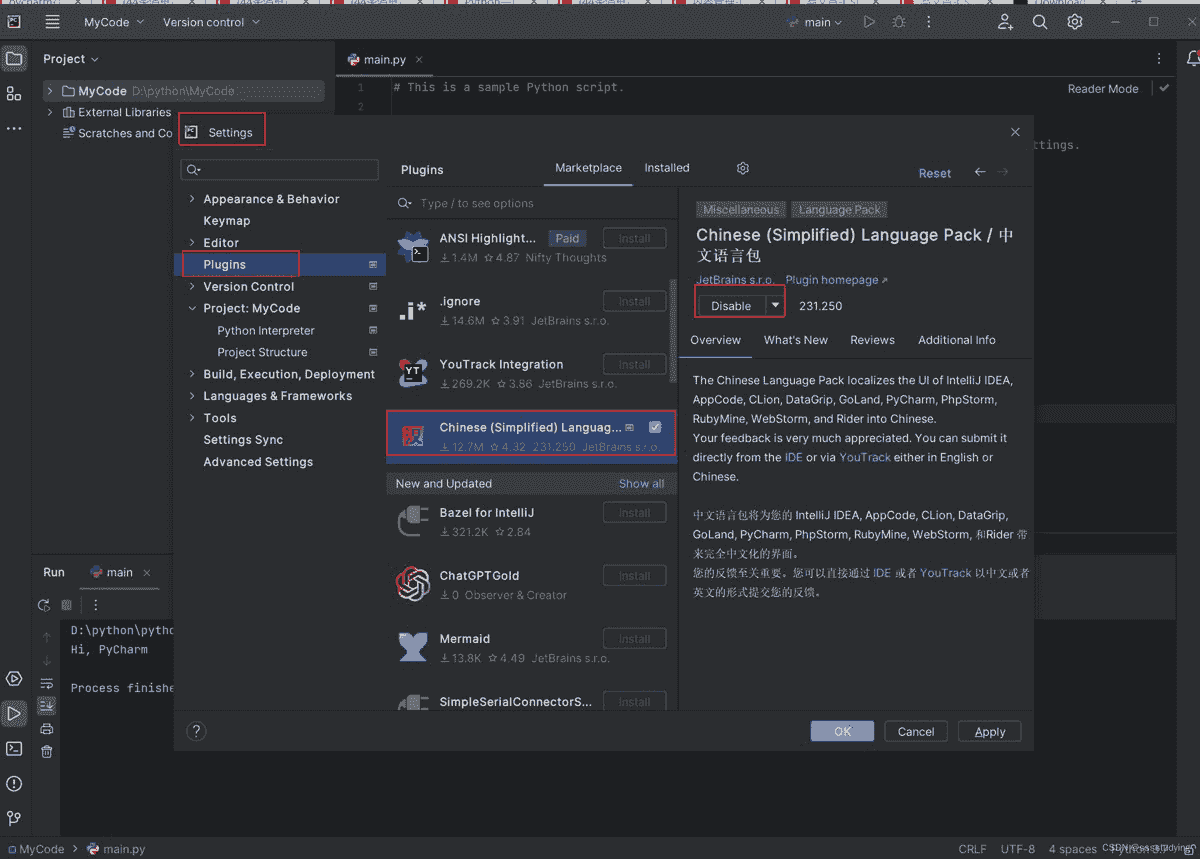Rerun main in Run panel
The image size is (1200, 859).
44,605
